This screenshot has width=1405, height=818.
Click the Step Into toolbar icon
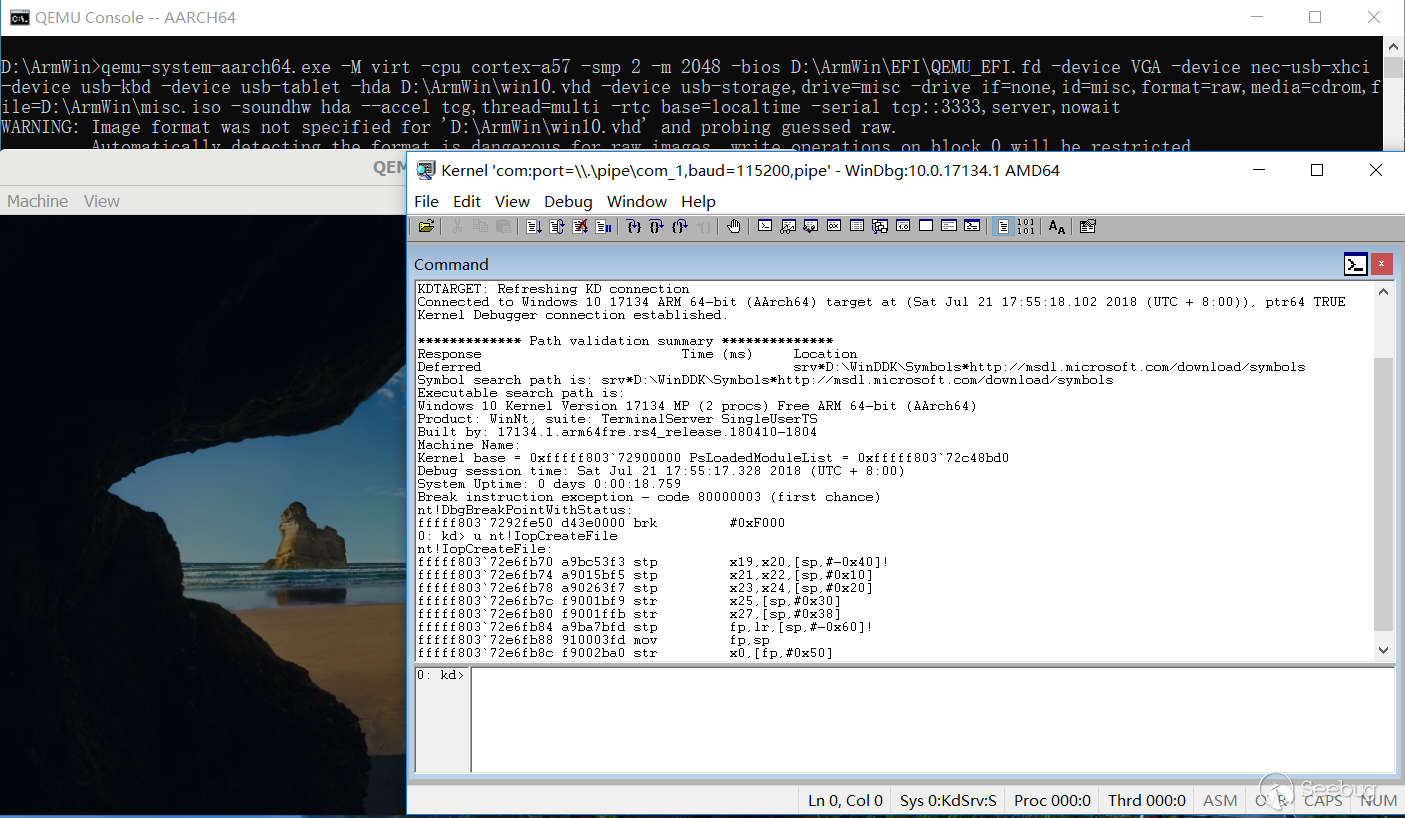click(633, 227)
